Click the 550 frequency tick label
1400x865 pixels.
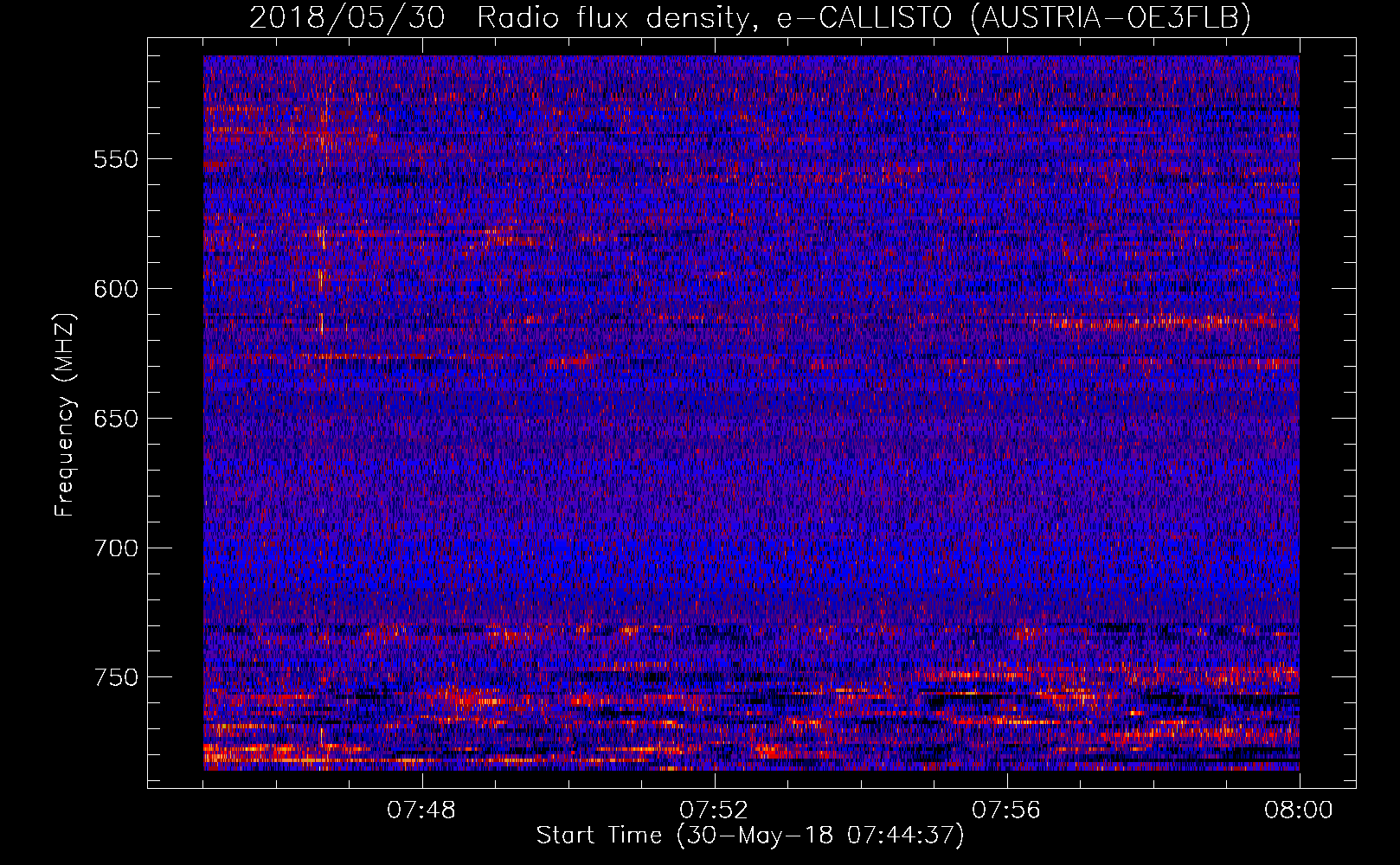point(116,159)
